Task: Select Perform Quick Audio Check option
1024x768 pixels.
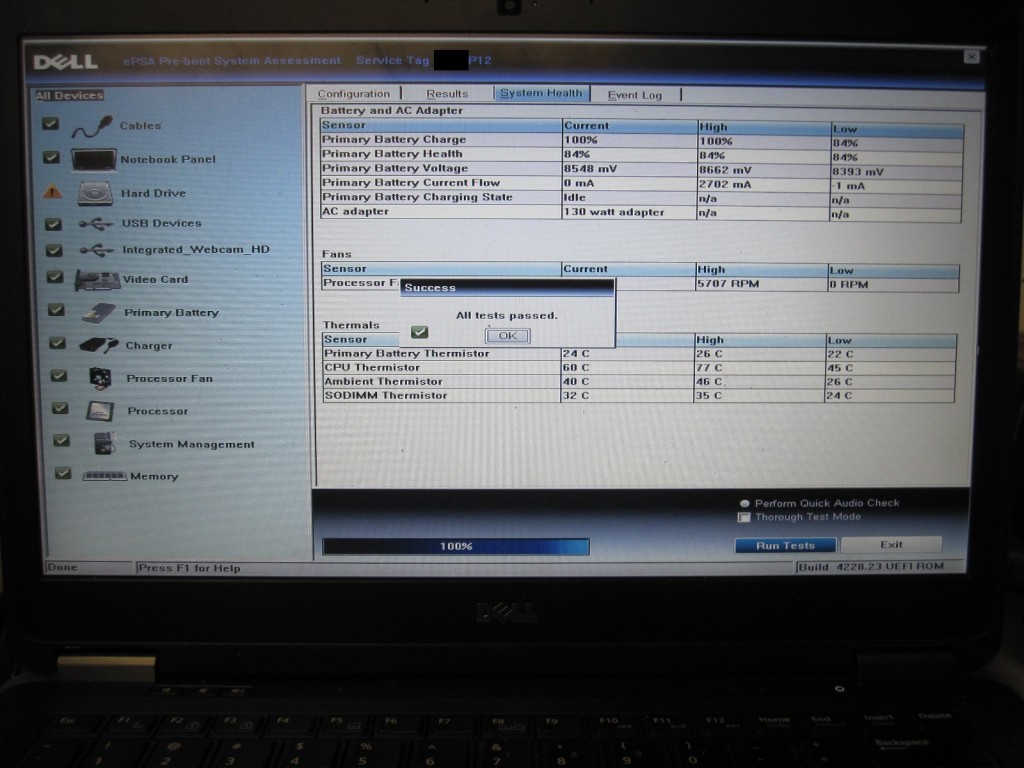Action: (744, 504)
